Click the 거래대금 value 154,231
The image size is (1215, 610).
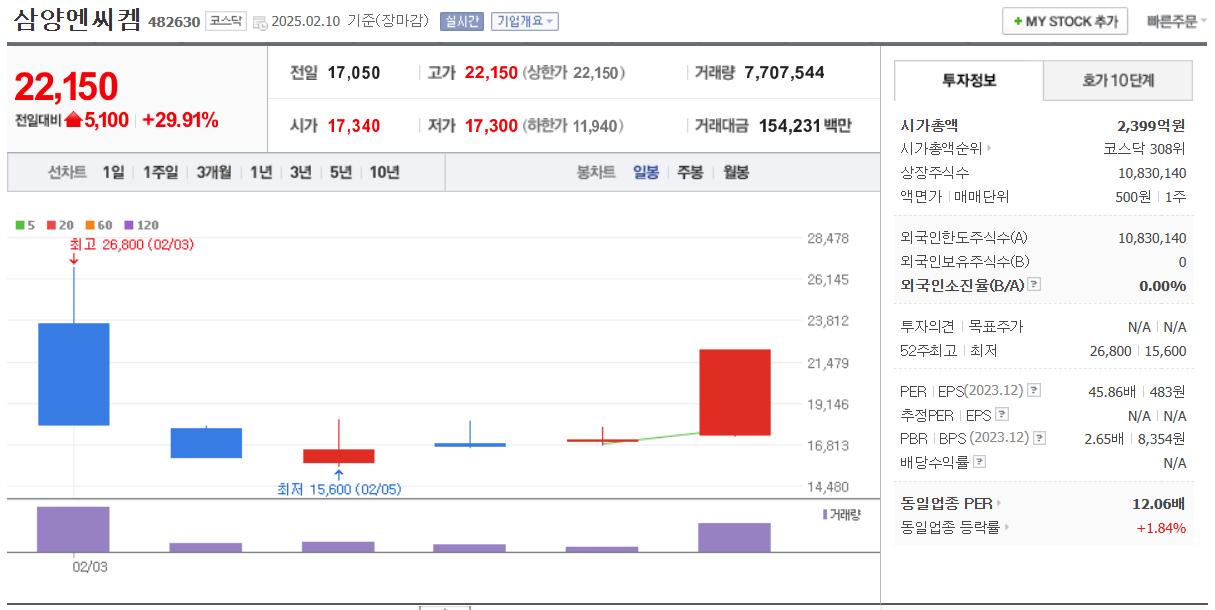coord(790,125)
